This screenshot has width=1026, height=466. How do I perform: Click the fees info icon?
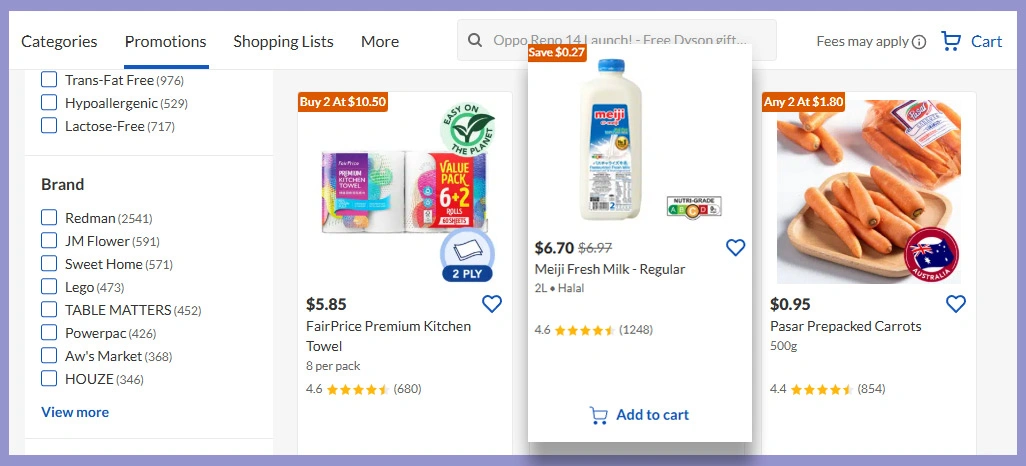pos(919,42)
